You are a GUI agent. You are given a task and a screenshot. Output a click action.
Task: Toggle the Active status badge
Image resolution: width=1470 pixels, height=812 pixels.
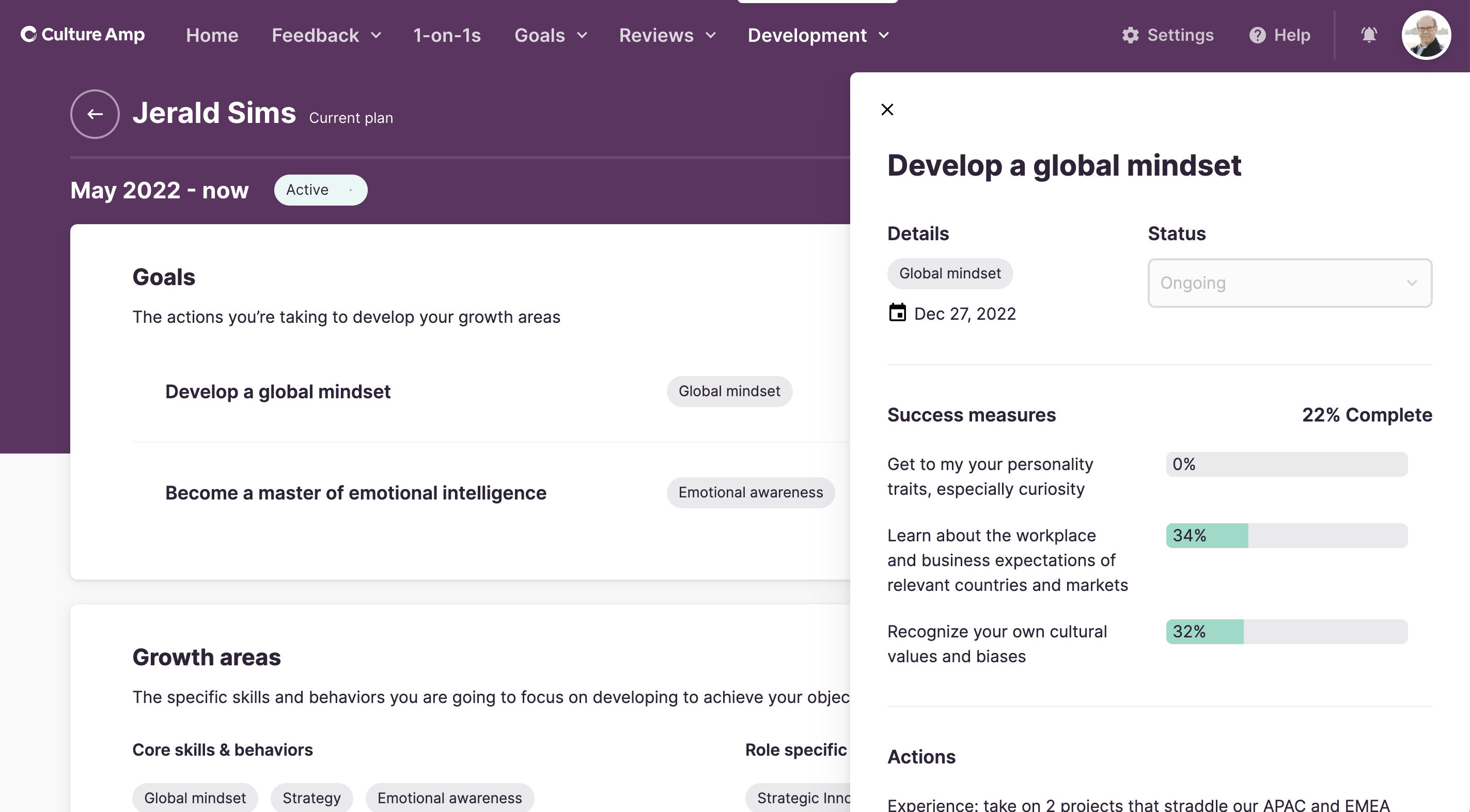click(x=320, y=189)
